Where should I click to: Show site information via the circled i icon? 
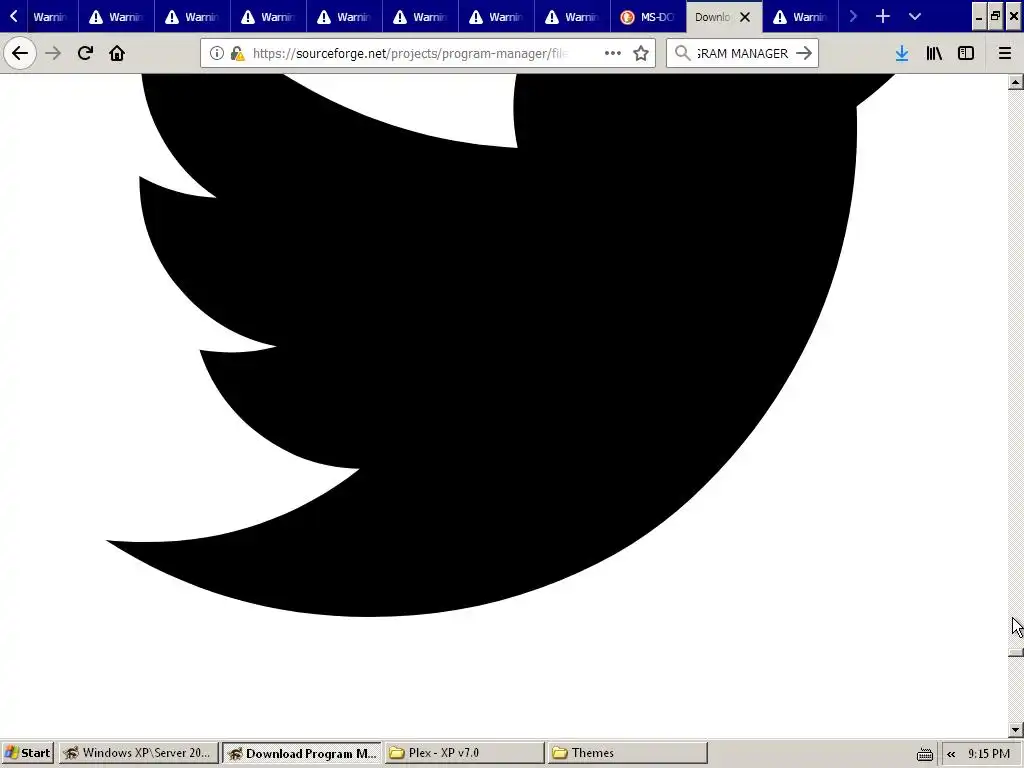(217, 53)
